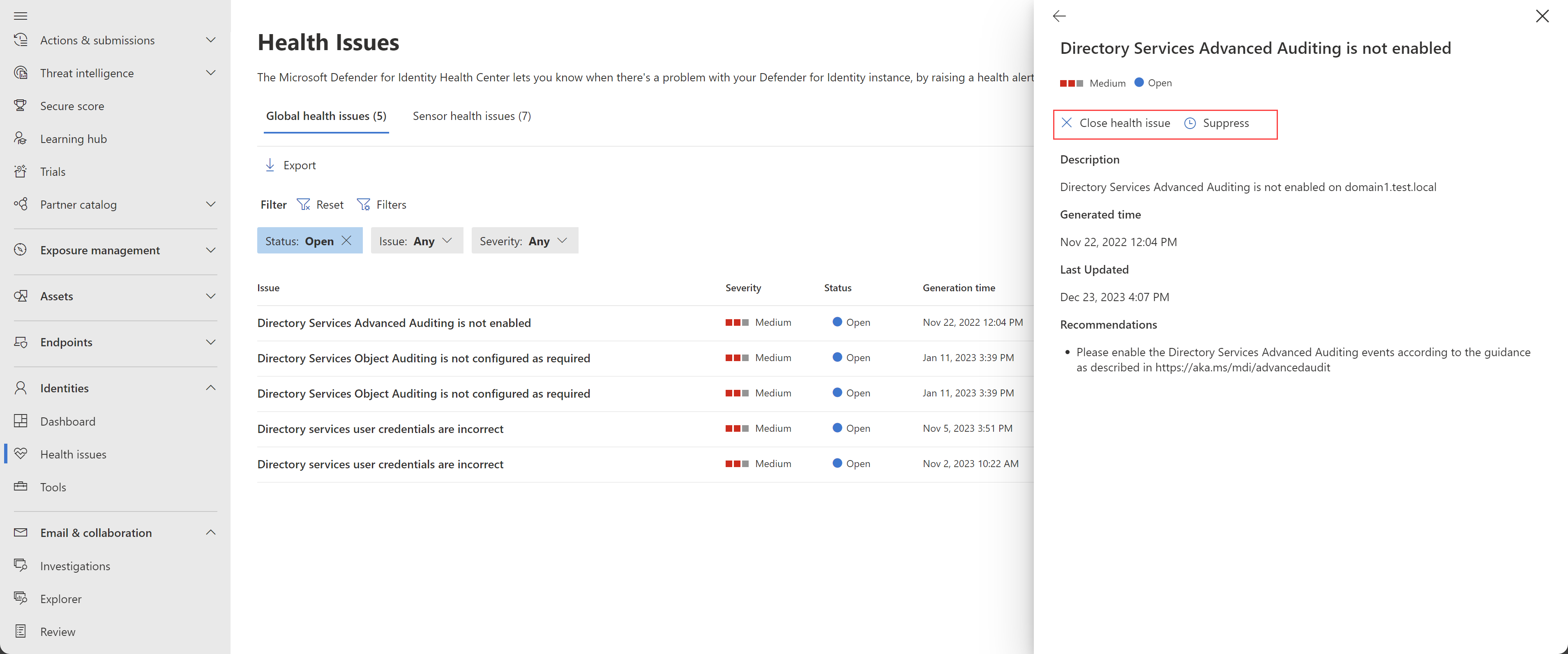
Task: Click the Secure score trophy icon
Action: pos(21,106)
